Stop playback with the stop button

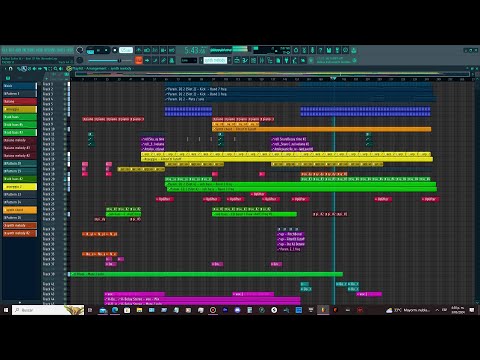pos(106,50)
